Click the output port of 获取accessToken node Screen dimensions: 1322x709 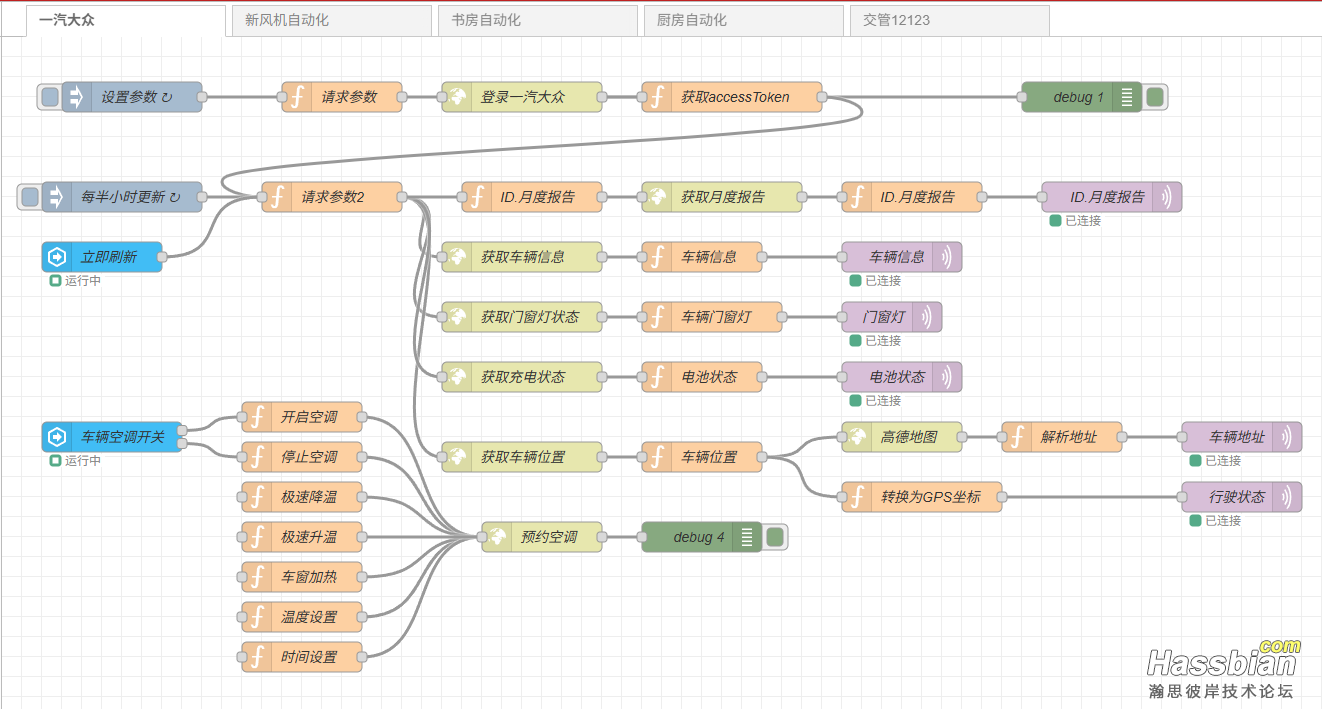822,97
